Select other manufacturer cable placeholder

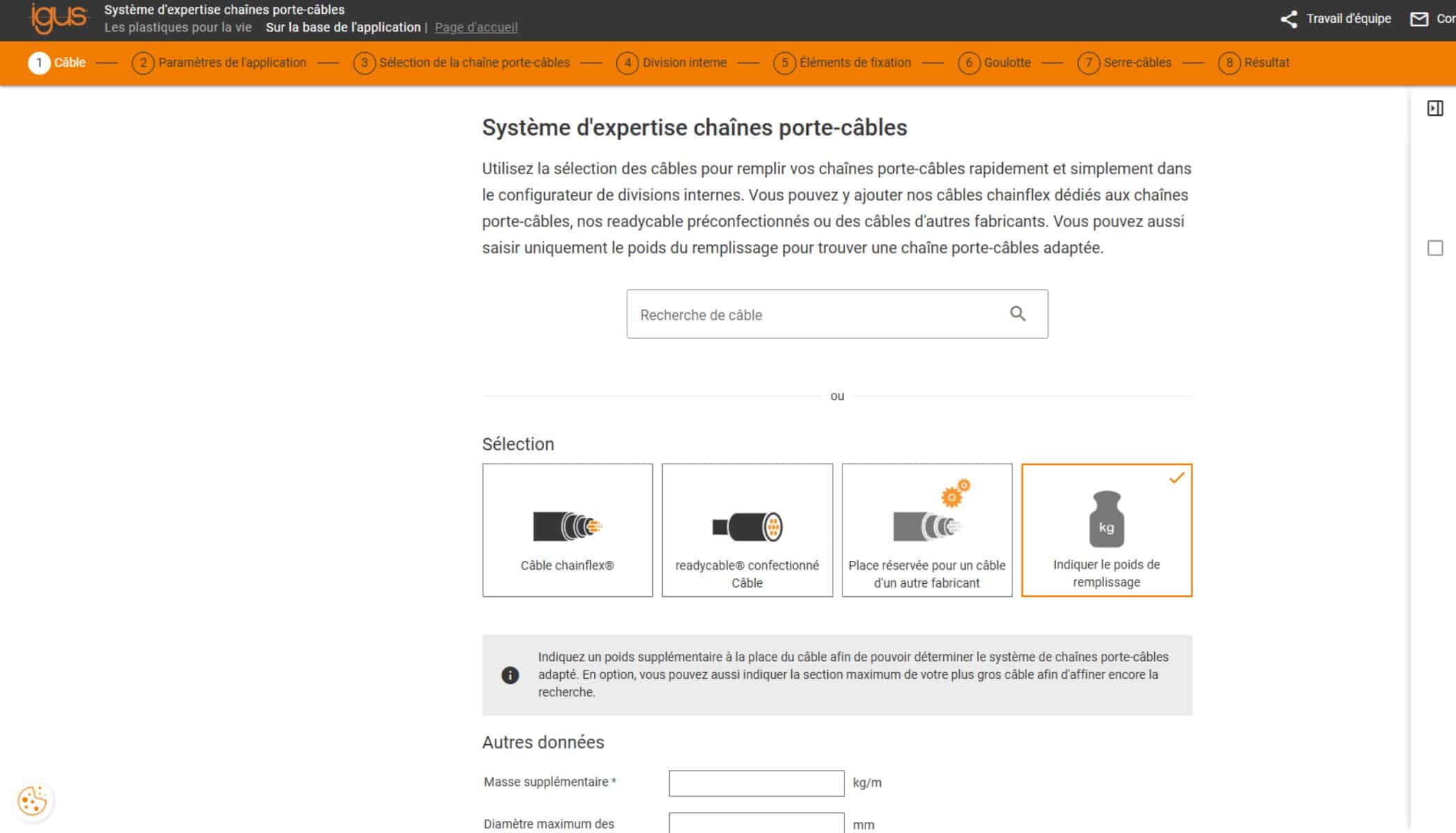coord(926,530)
